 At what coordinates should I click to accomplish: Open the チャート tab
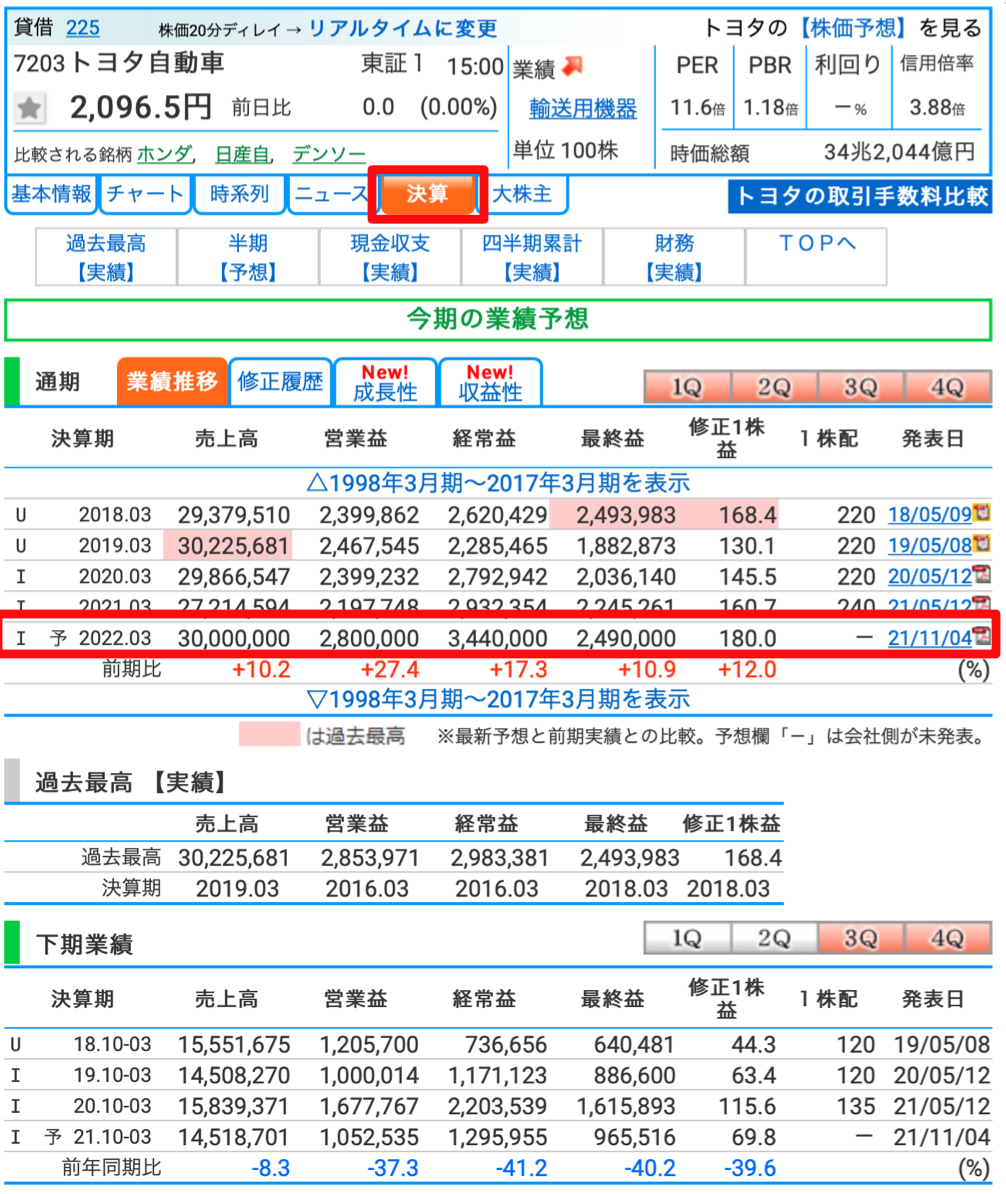(x=145, y=194)
